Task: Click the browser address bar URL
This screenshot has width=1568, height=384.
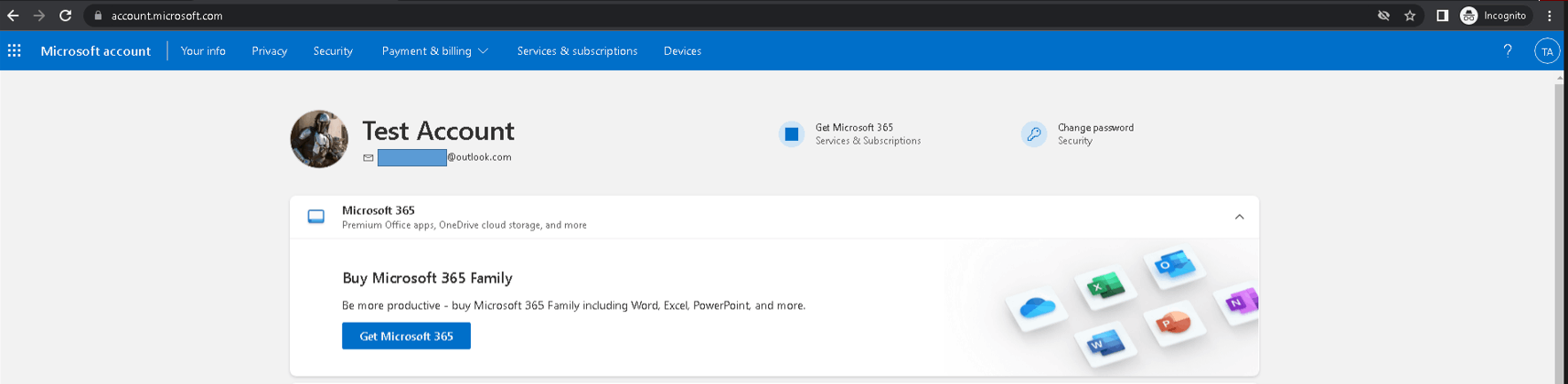Action: 166,16
